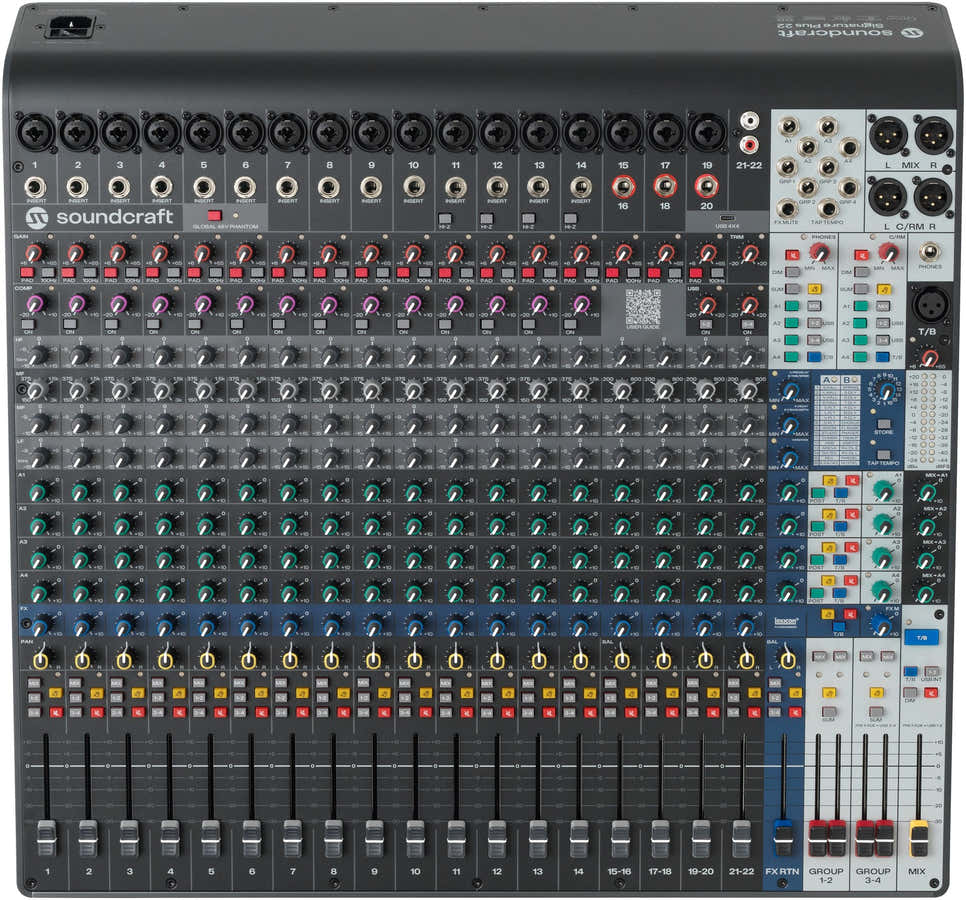Viewport: 966px width, 900px height.
Task: Toggle the USB INT button above the MIX fader
Action: 932,671
